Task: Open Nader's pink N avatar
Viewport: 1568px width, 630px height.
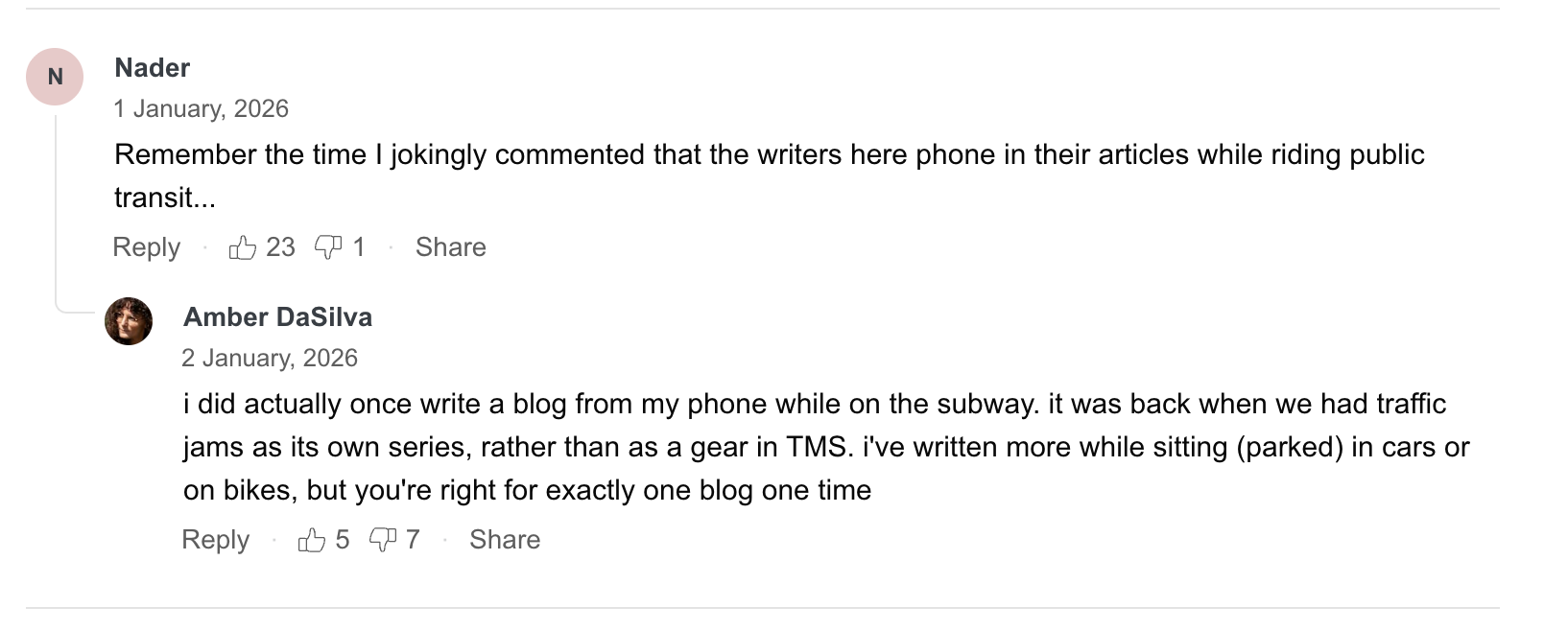Action: click(x=55, y=77)
